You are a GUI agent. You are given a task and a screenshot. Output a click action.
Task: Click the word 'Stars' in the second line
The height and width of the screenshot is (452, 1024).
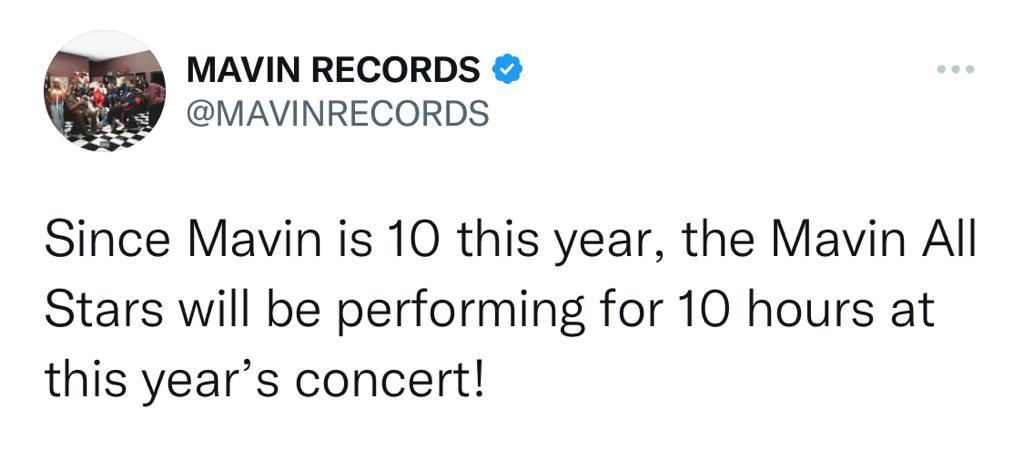point(103,308)
